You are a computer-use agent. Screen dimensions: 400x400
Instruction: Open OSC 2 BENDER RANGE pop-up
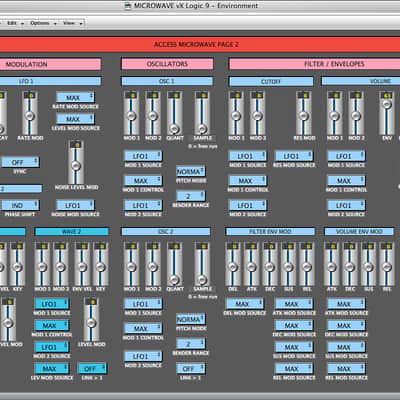click(x=191, y=344)
